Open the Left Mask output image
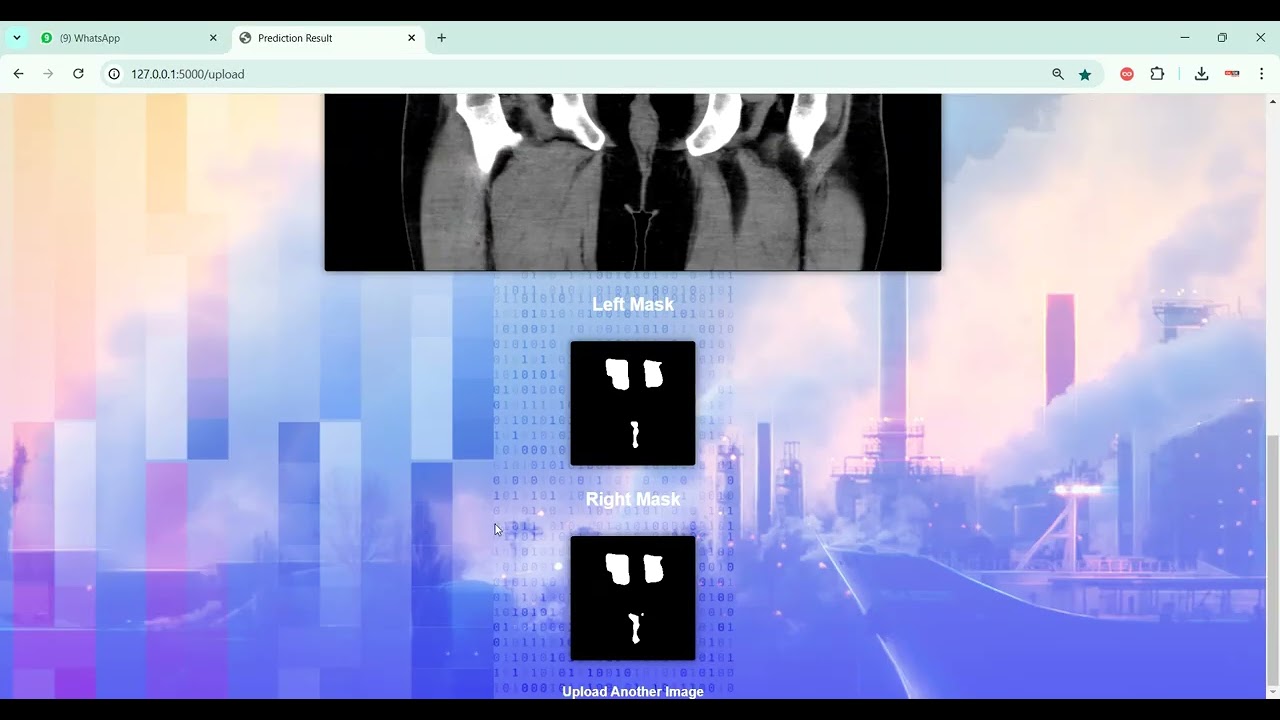1280x720 pixels. point(633,403)
